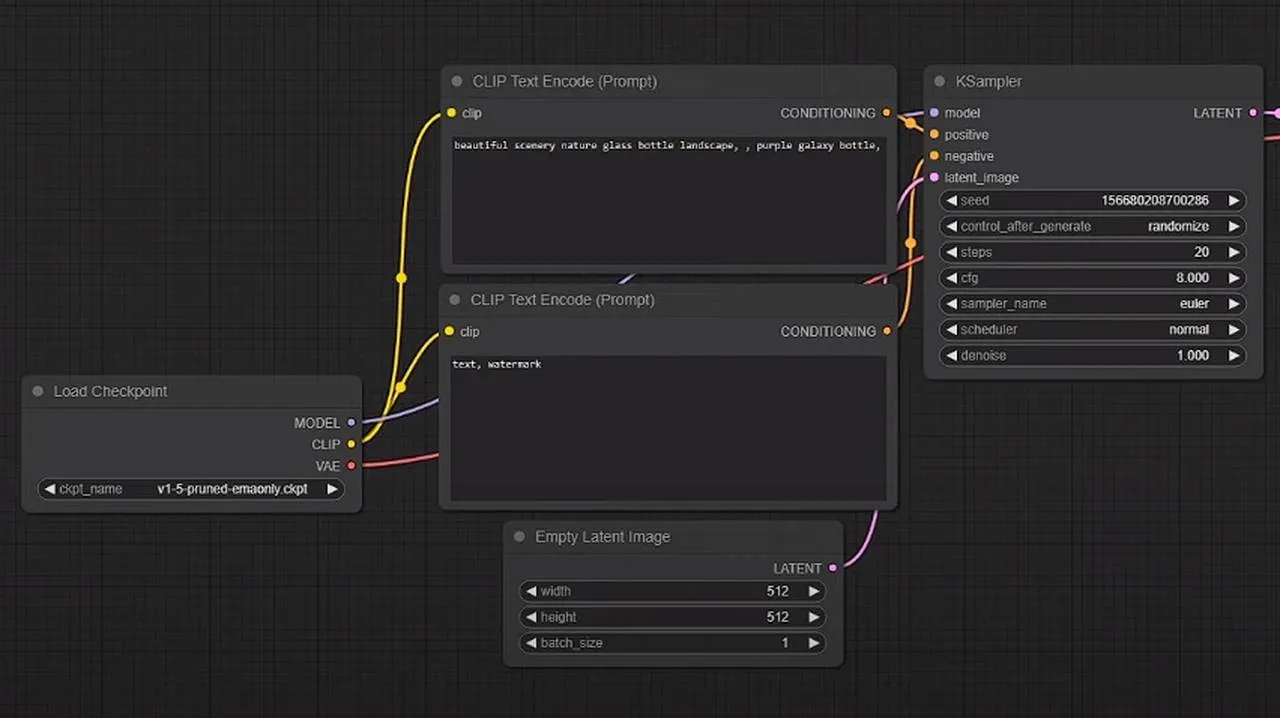
Task: Select next sampler_name with right arrow
Action: (1234, 303)
